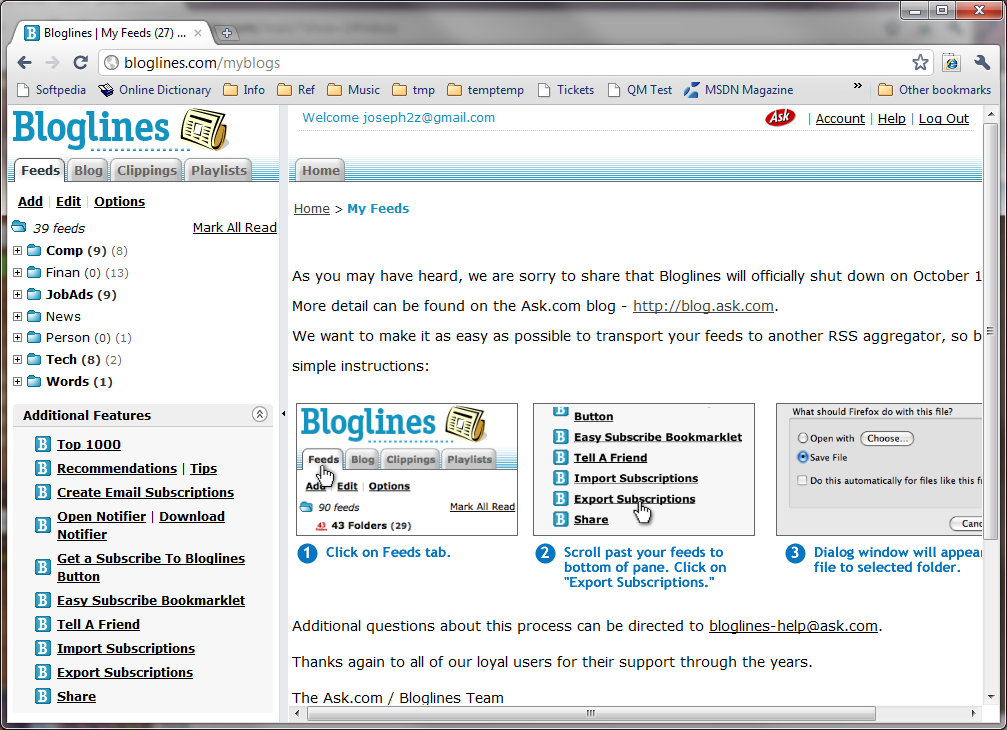Open the Chrome wrench menu

(982, 62)
